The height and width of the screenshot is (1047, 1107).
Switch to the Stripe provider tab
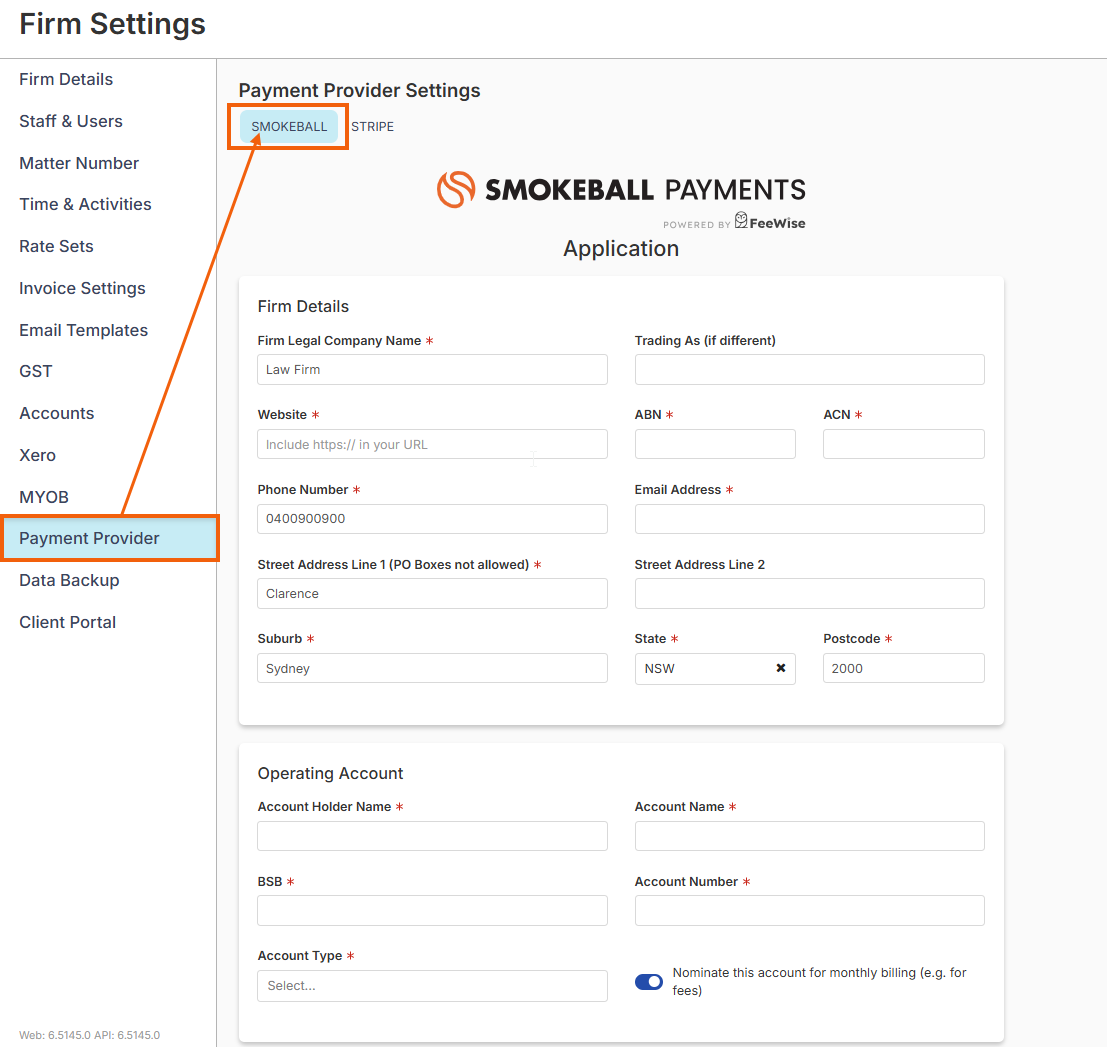(x=372, y=127)
